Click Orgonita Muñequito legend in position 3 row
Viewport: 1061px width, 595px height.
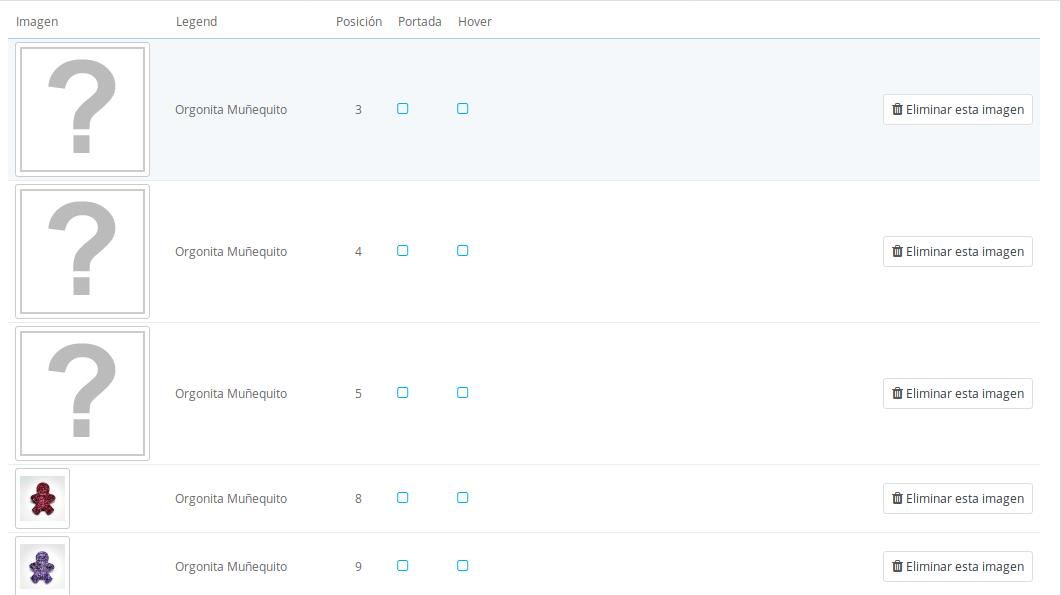click(231, 110)
